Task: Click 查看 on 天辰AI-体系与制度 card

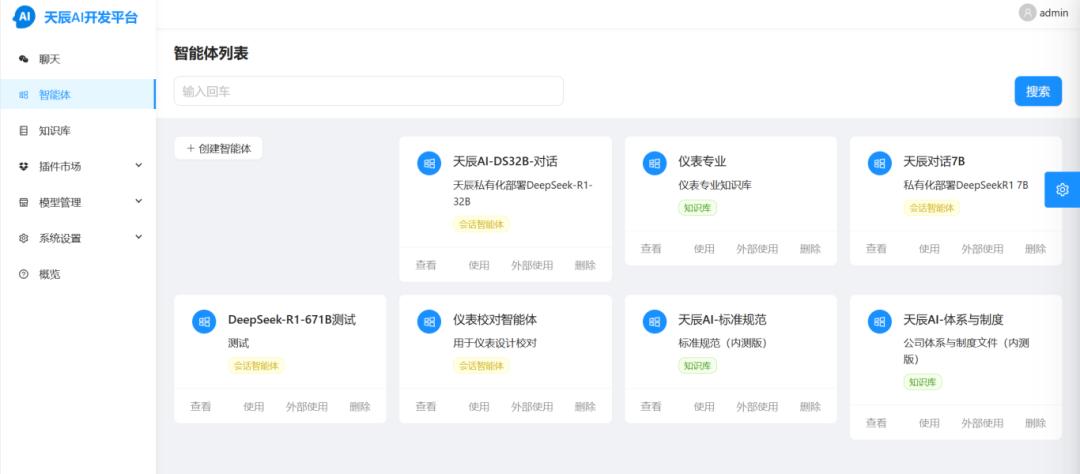Action: (x=876, y=423)
